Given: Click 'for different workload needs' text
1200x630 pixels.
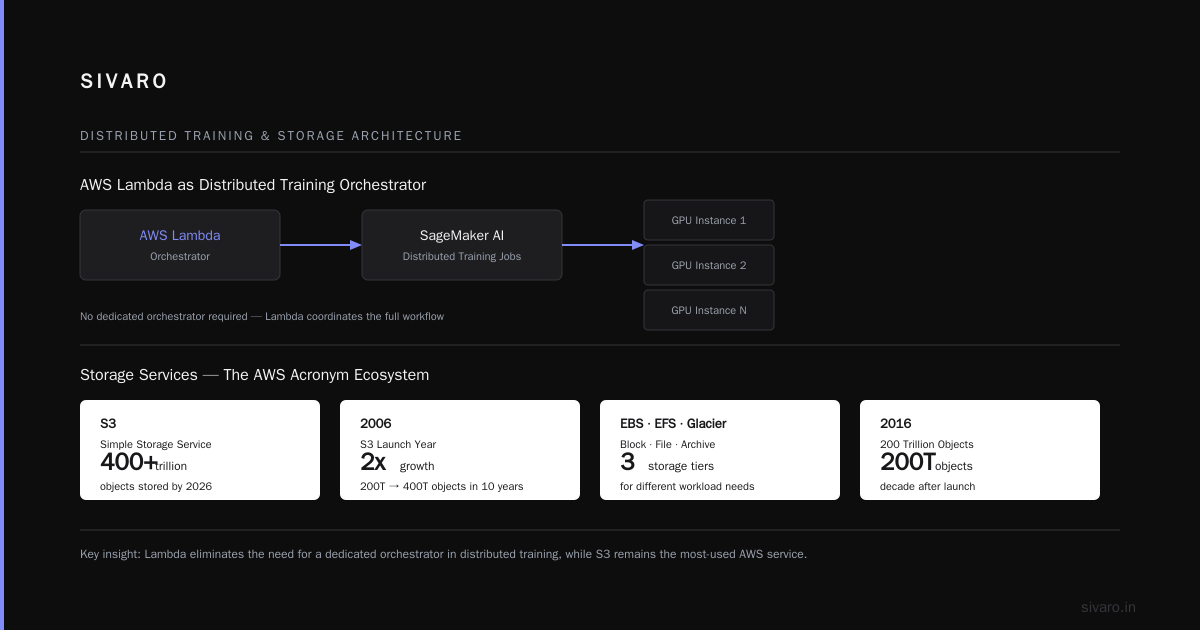Looking at the screenshot, I should pos(687,486).
